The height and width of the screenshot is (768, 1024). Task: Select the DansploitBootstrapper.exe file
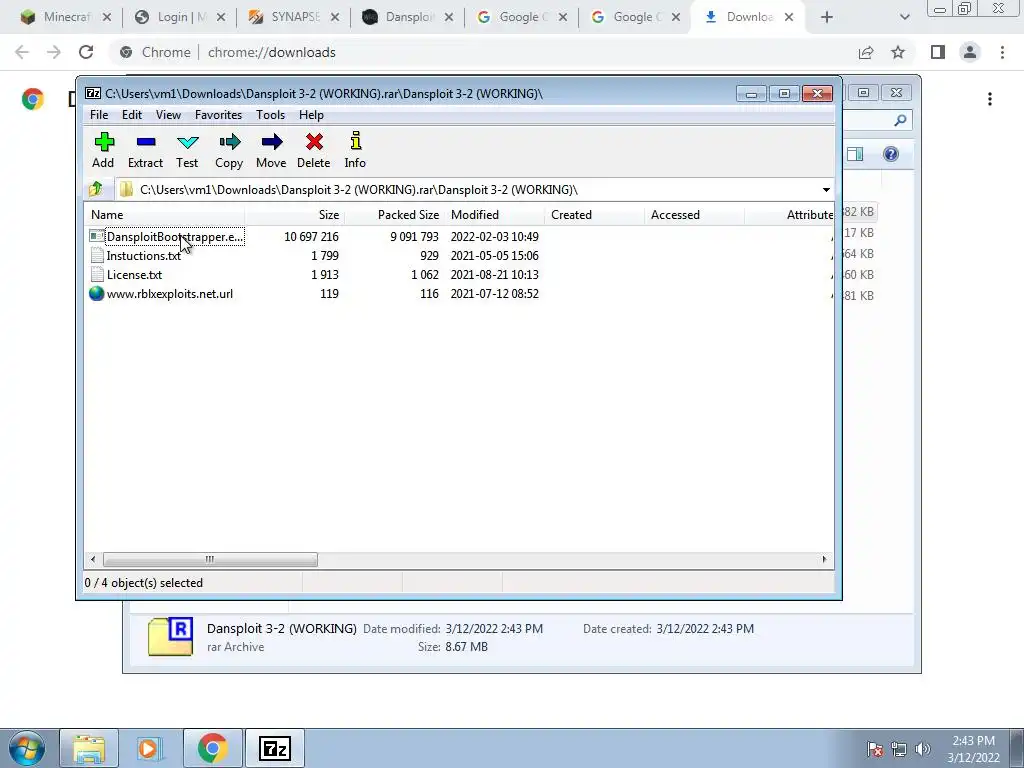pos(167,236)
